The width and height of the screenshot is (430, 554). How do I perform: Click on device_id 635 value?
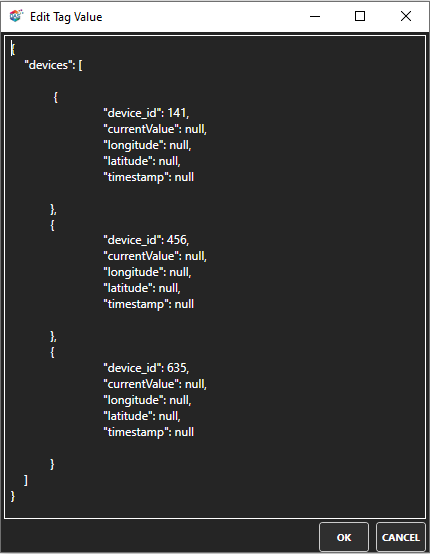pyautogui.click(x=177, y=368)
